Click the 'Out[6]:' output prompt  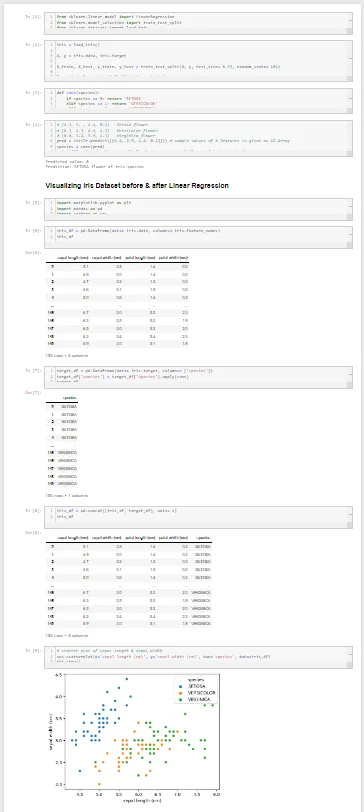click(33, 252)
